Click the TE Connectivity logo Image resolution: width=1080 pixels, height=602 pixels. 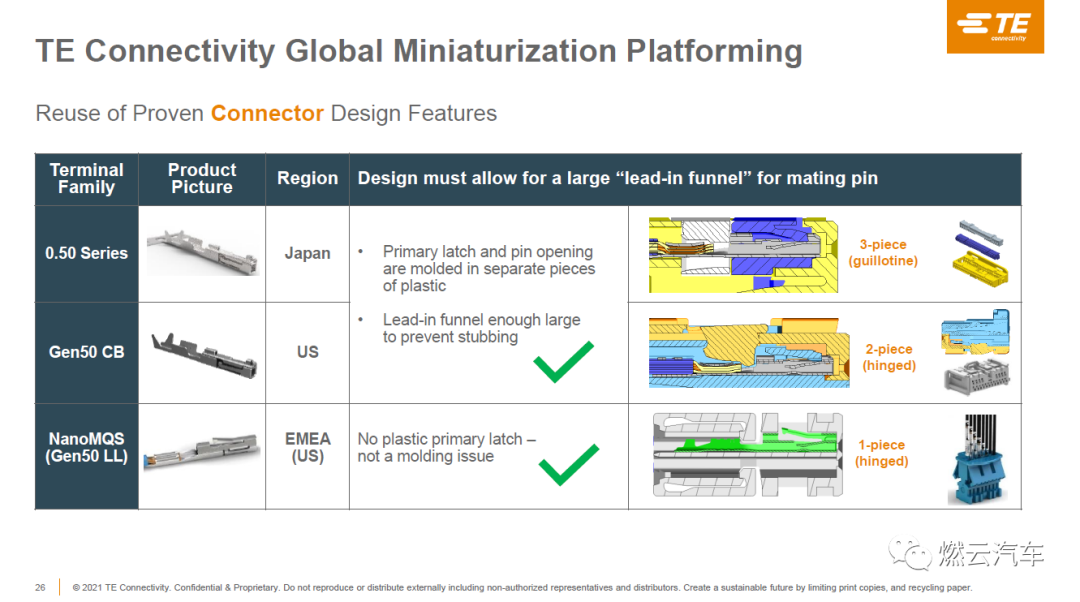click(x=995, y=26)
